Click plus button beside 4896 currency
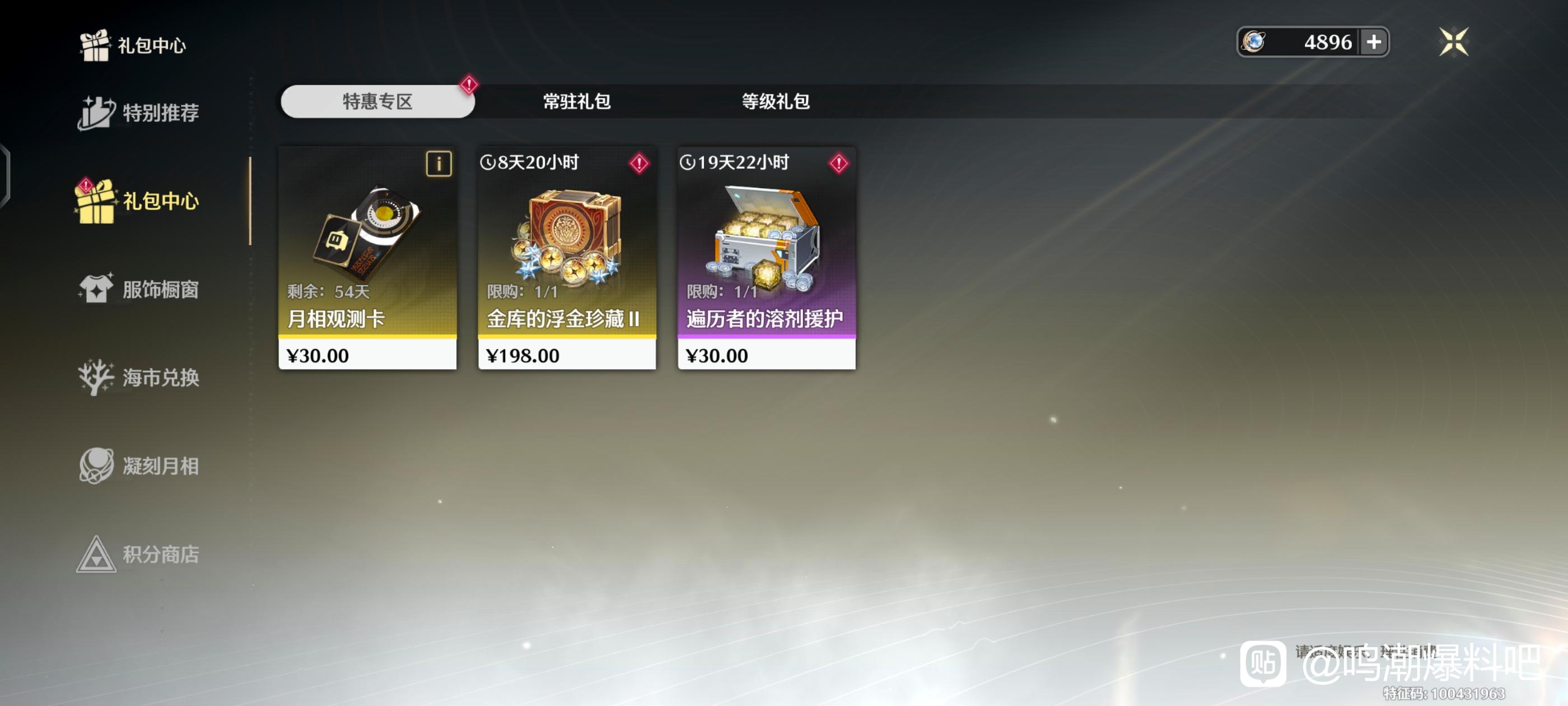The height and width of the screenshot is (706, 1568). [1373, 42]
